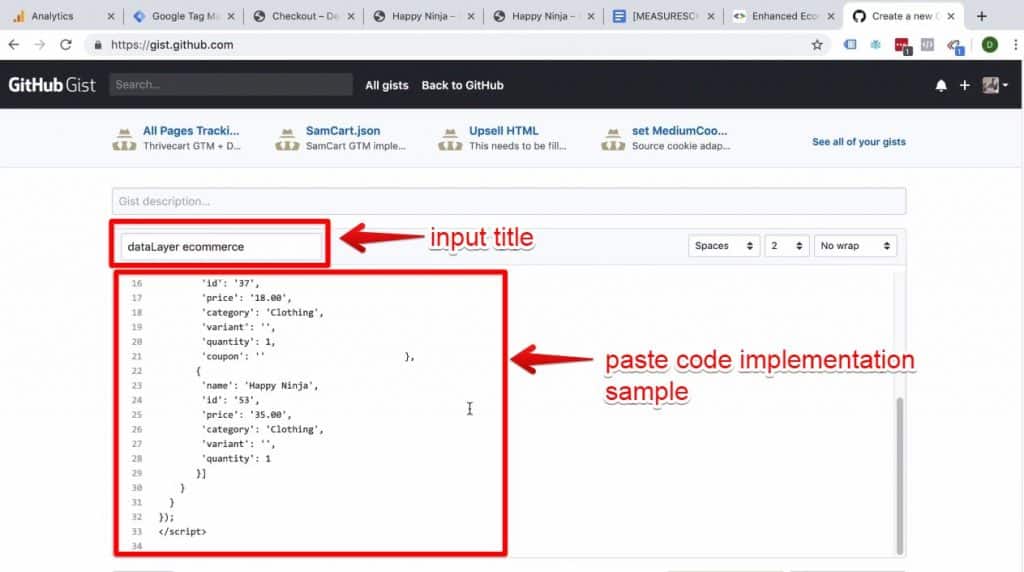Close the Create a new Gist tab
Viewport: 1024px width, 572px height.
coord(951,16)
